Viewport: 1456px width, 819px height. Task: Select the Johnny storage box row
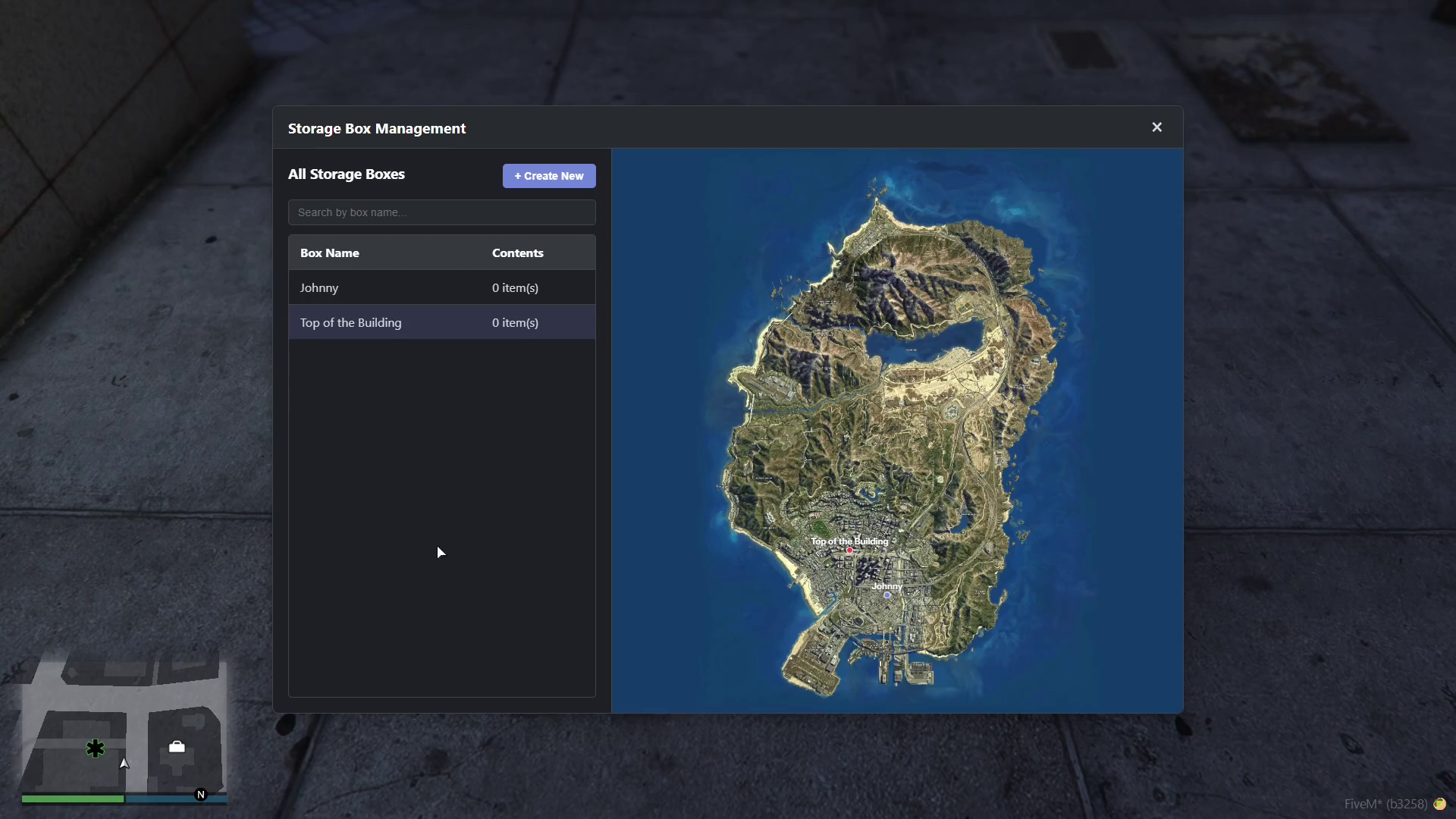pyautogui.click(x=442, y=287)
